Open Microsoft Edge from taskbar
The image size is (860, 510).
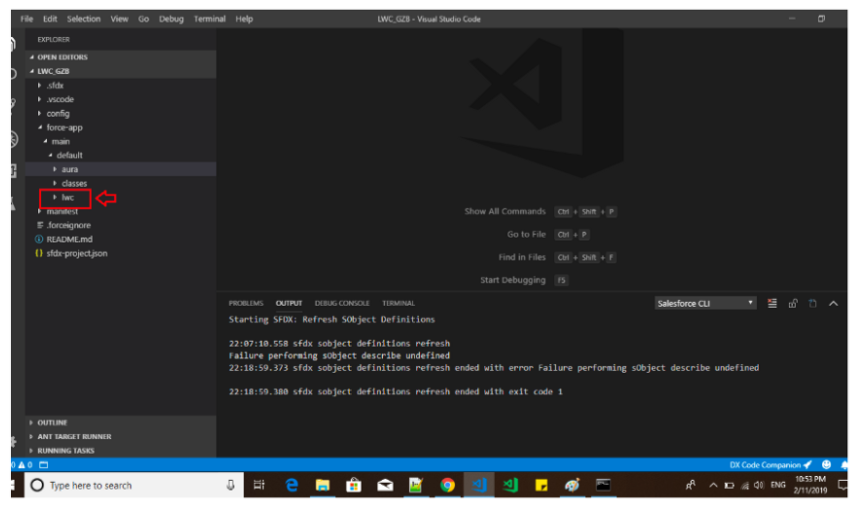[291, 485]
